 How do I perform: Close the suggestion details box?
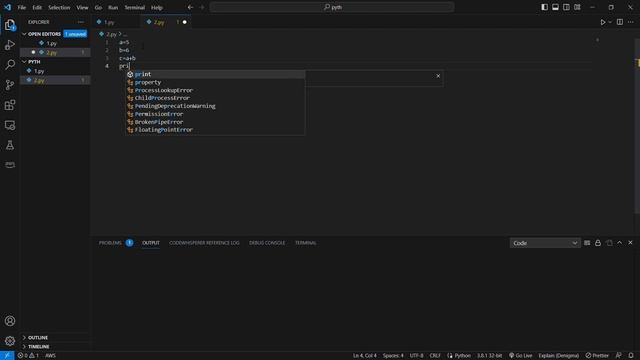pos(438,76)
